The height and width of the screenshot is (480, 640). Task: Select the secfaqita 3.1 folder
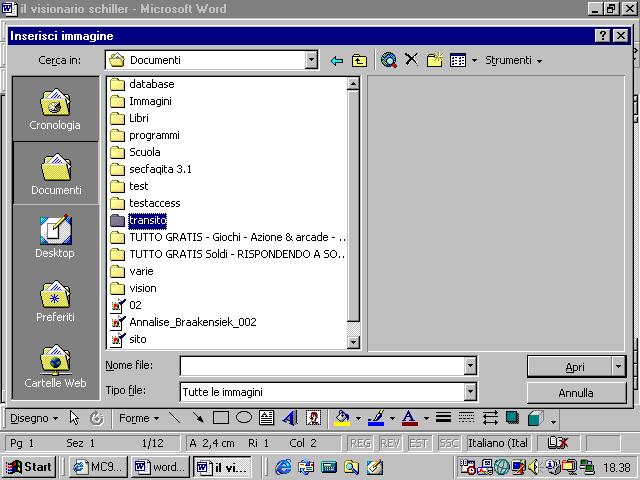point(151,169)
